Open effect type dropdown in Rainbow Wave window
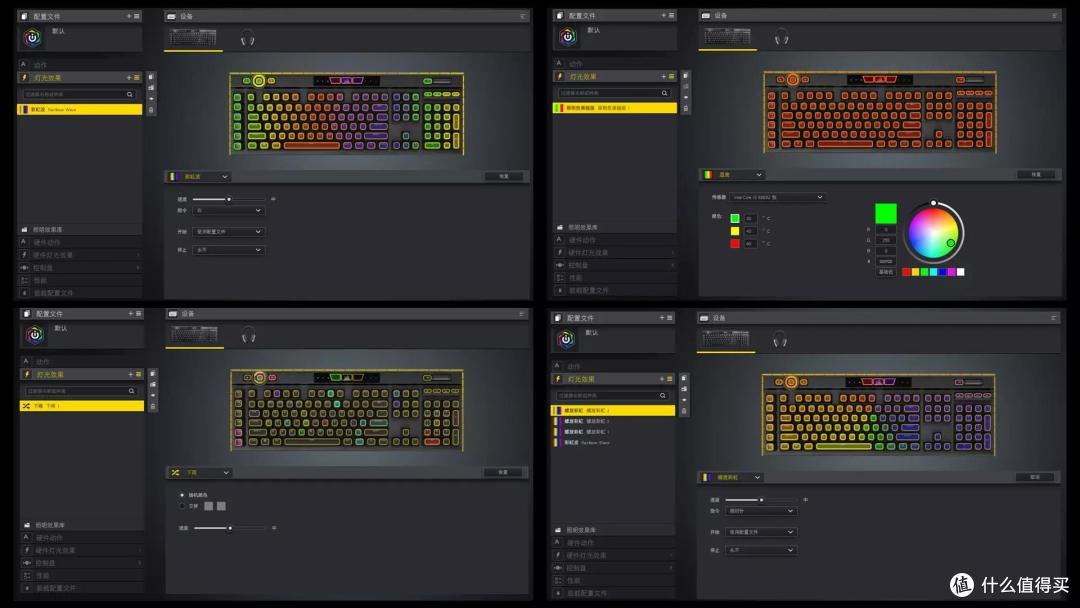Screen dimensions: 1080x608 199,177
